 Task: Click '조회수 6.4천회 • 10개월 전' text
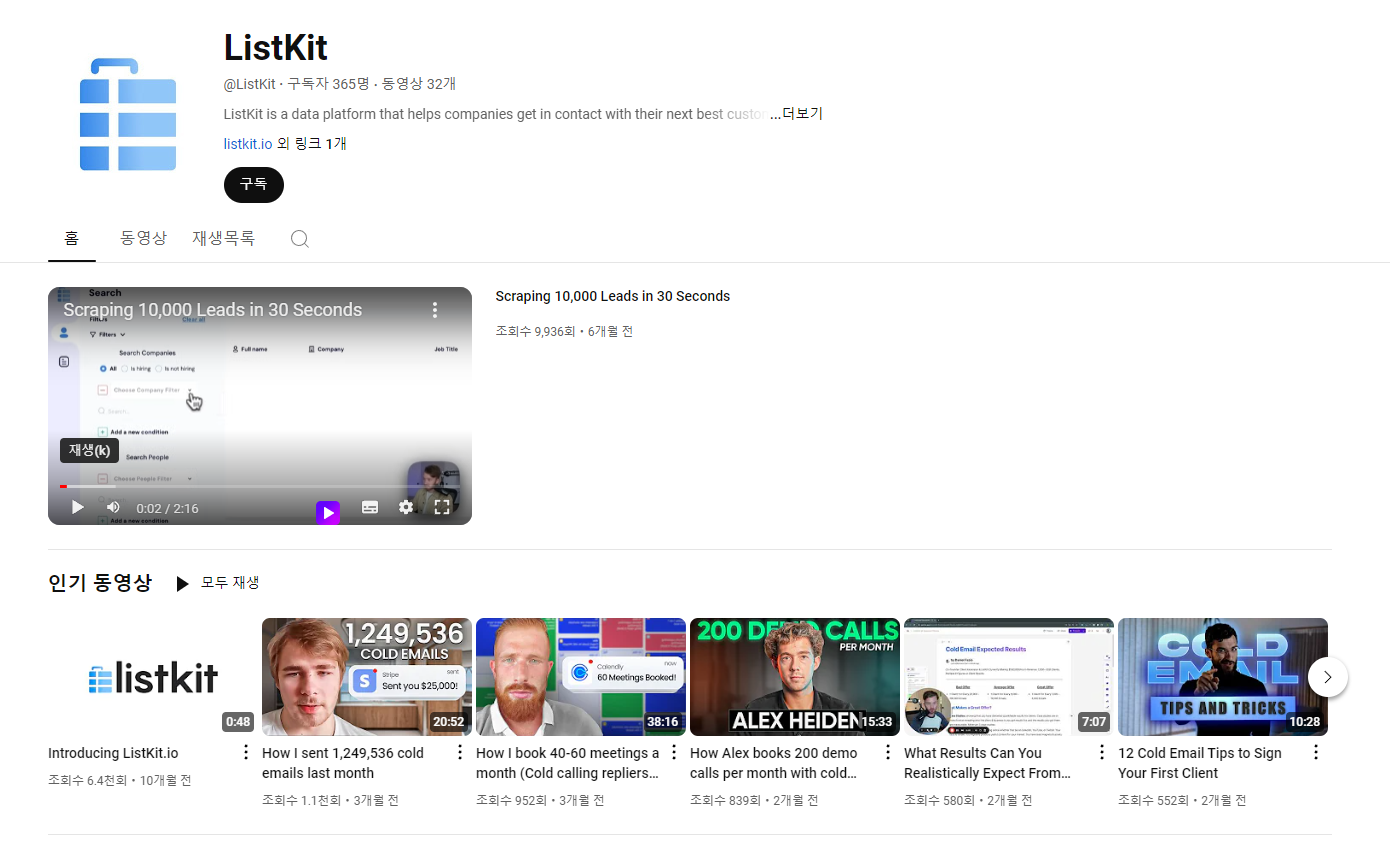[x=120, y=780]
